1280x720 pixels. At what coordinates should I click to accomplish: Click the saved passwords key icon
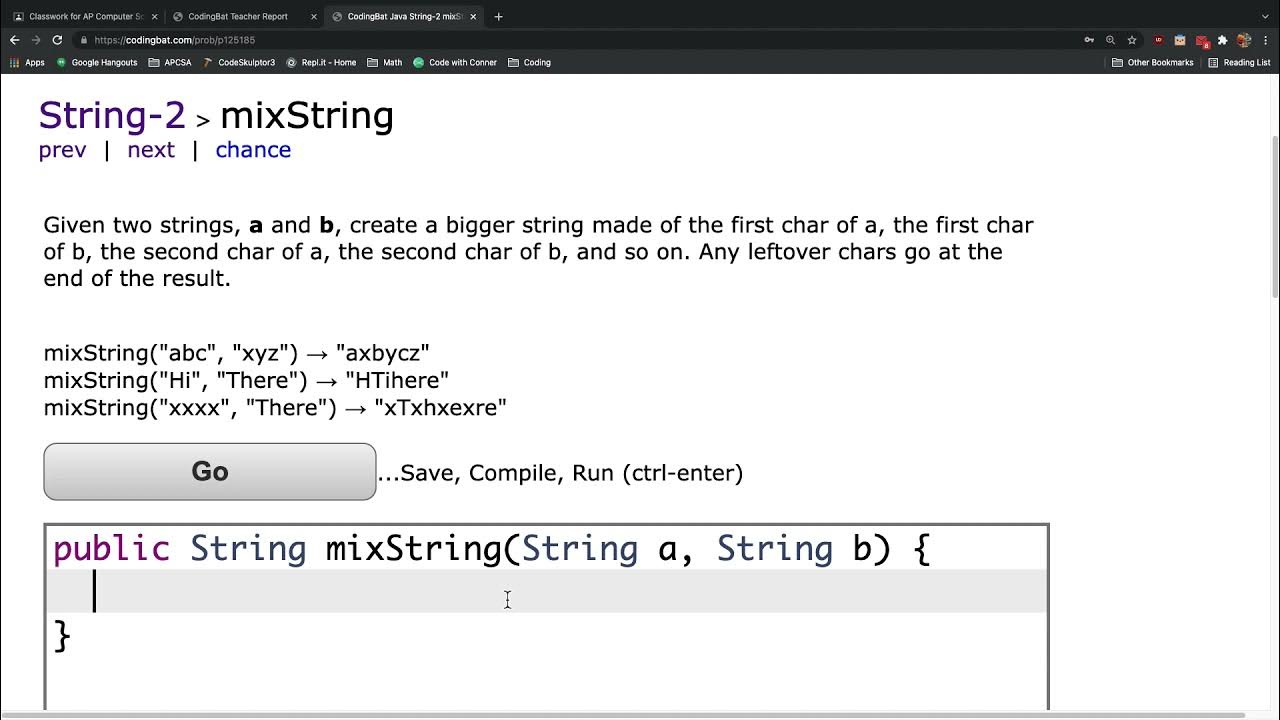coord(1089,40)
